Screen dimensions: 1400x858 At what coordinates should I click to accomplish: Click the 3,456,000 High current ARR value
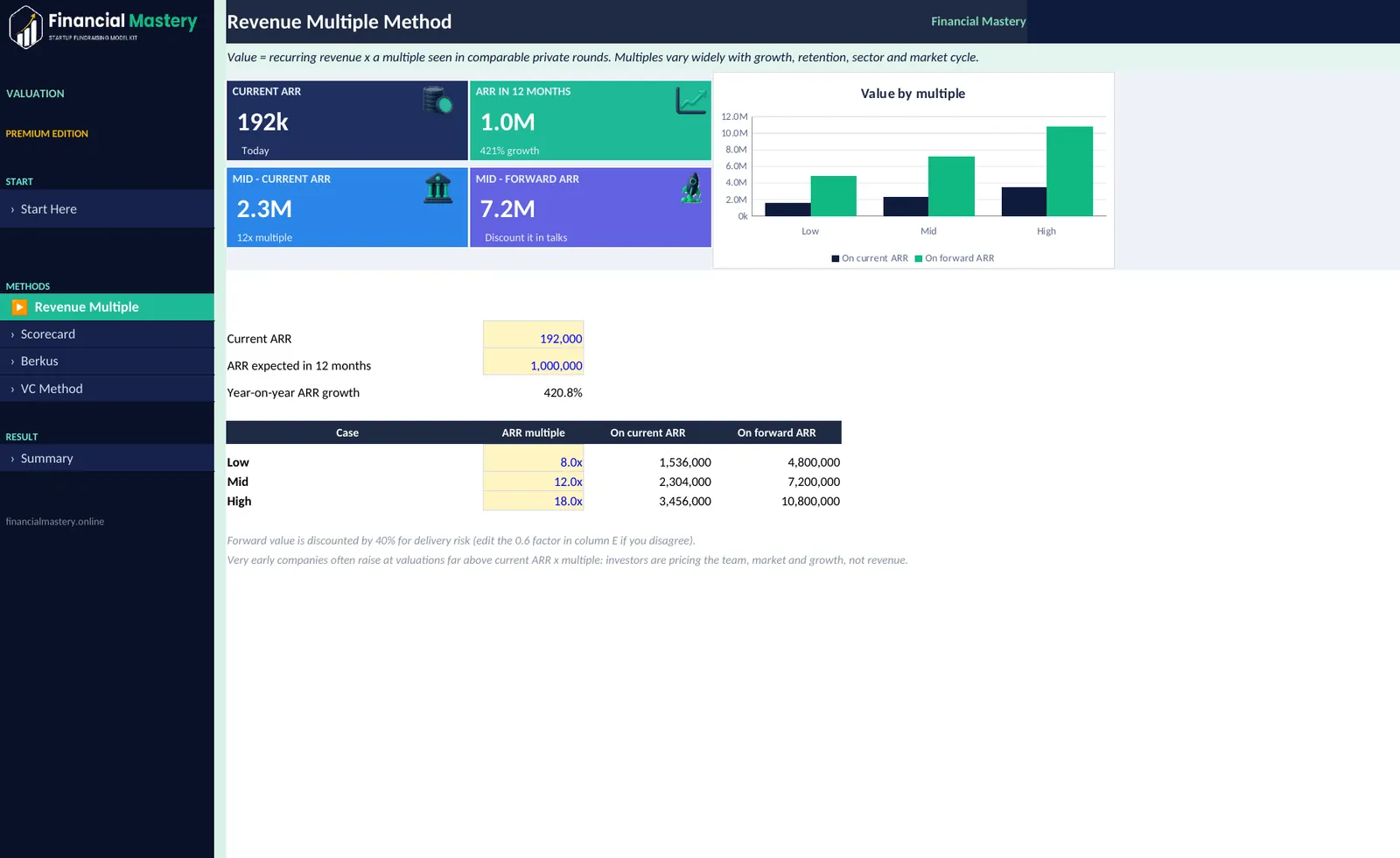coord(685,502)
